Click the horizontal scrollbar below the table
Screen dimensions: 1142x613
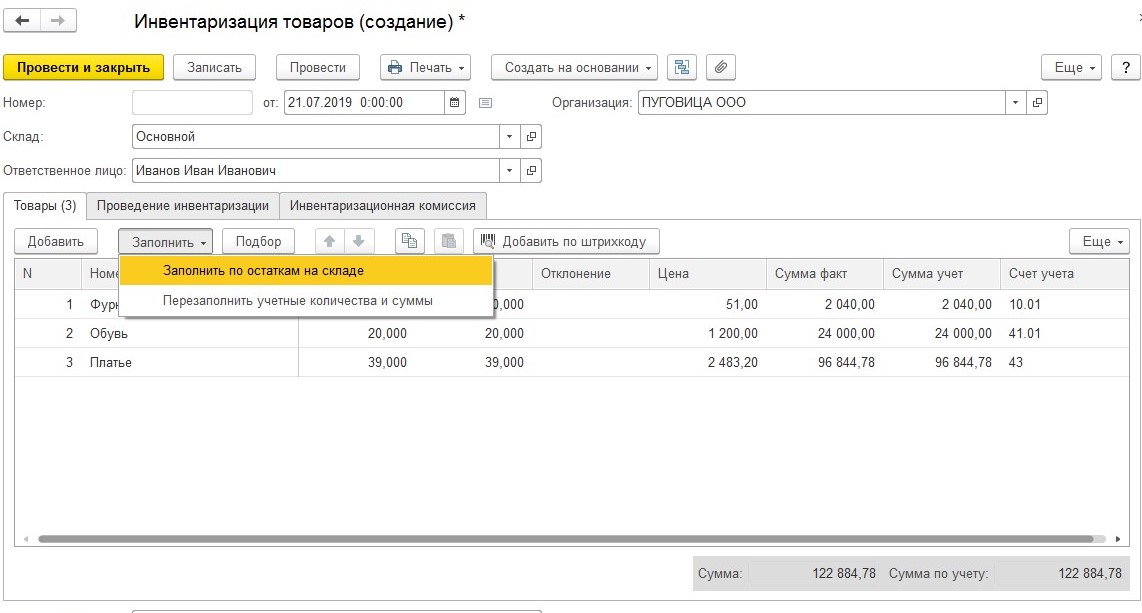pyautogui.click(x=560, y=539)
